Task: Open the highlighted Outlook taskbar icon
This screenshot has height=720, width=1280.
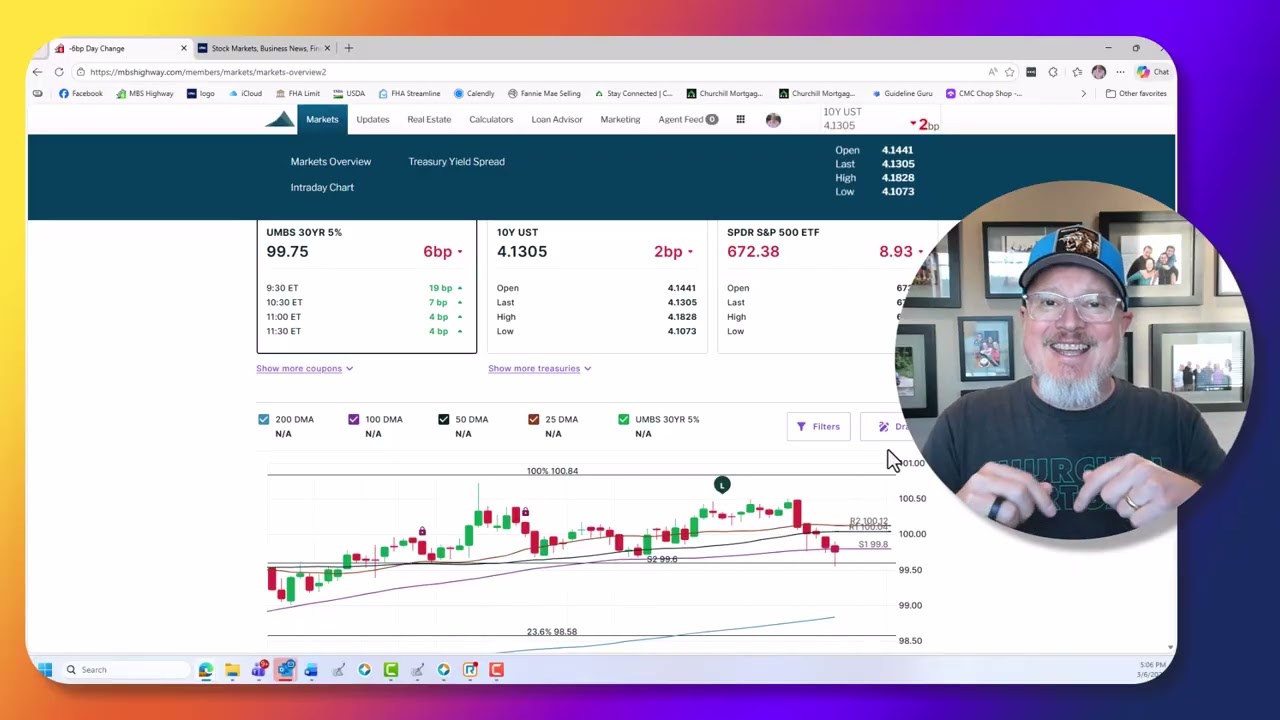Action: (x=285, y=670)
